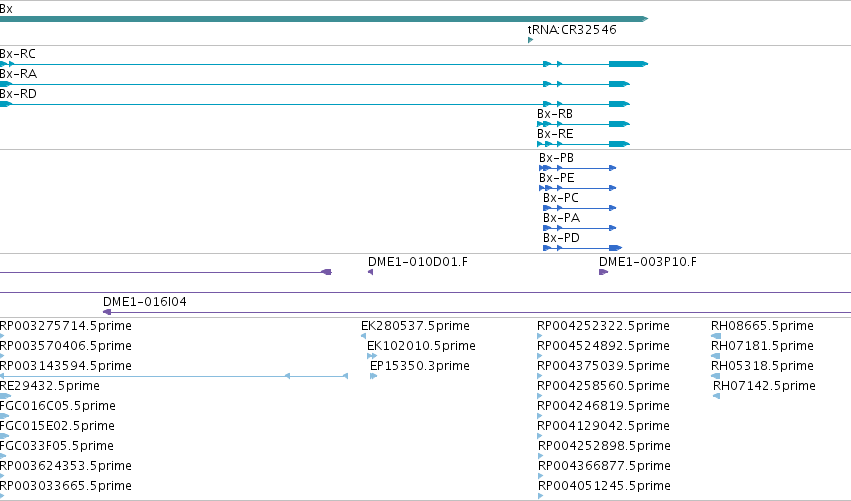
Task: Select the RP004375039.5prime EST label
Action: click(603, 366)
